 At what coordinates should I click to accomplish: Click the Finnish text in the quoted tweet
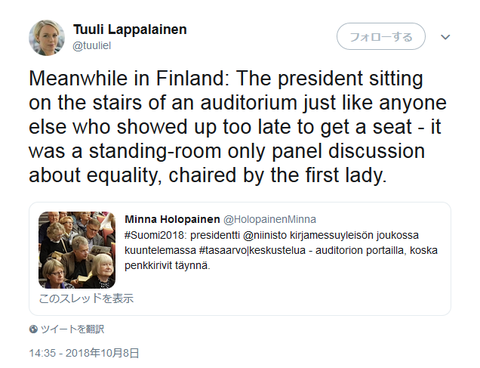coord(281,250)
